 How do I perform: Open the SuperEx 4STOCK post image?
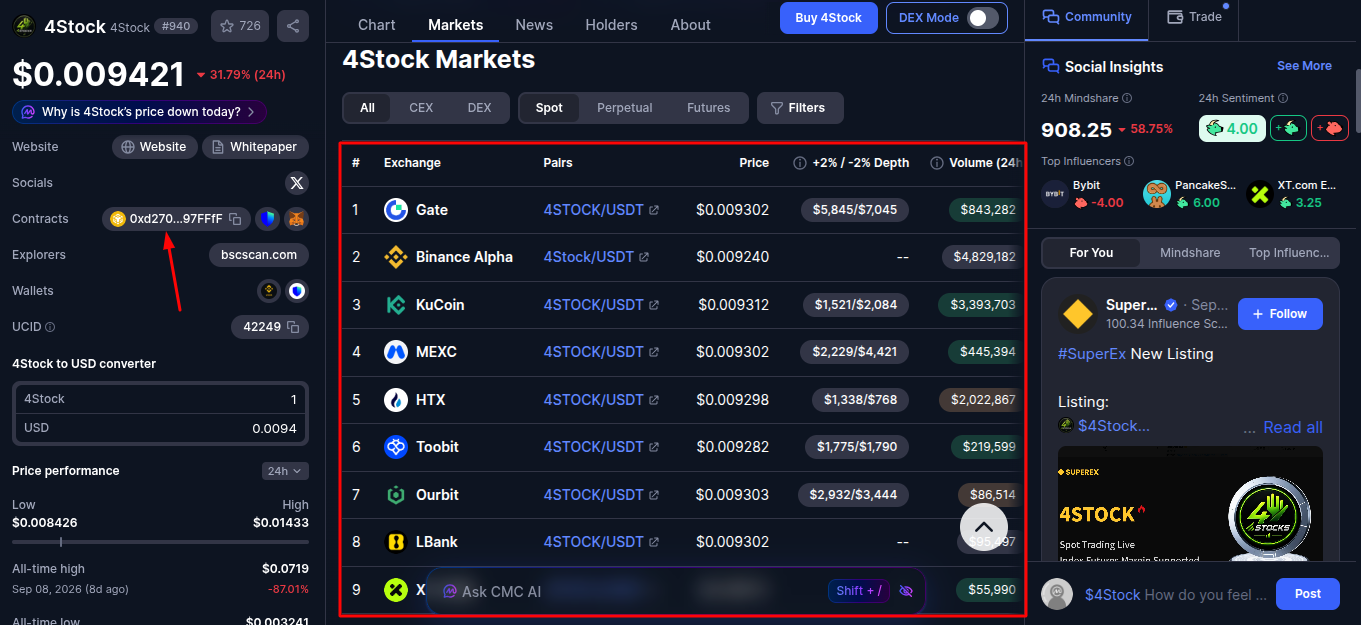tap(1190, 503)
